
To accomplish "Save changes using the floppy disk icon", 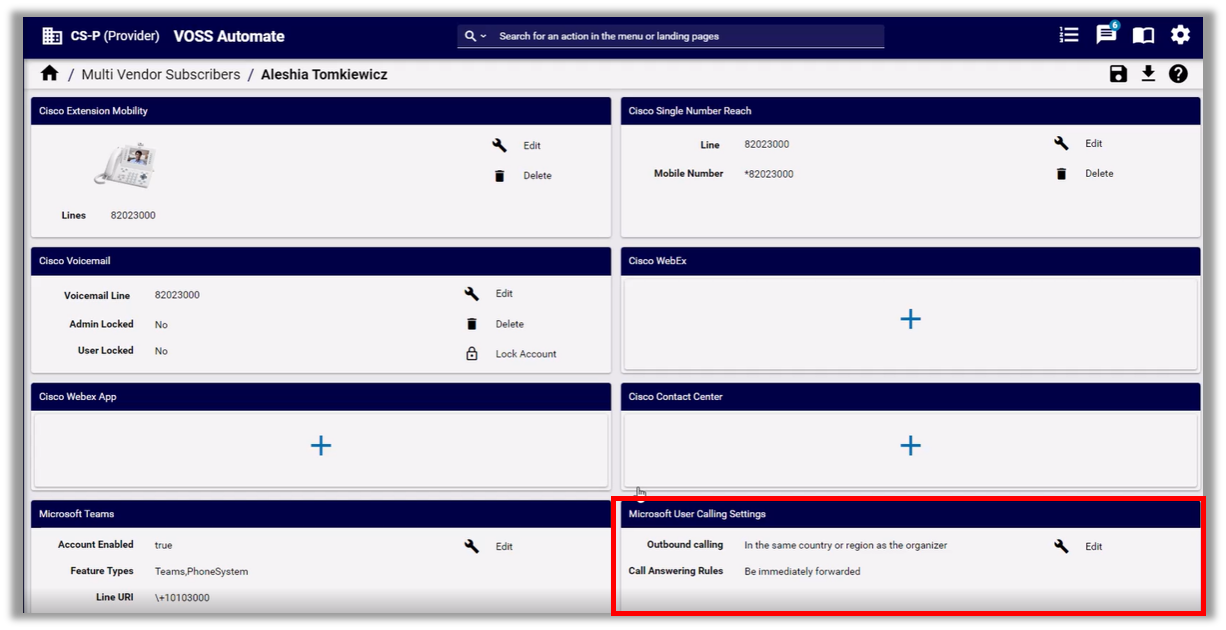I will 1117,73.
